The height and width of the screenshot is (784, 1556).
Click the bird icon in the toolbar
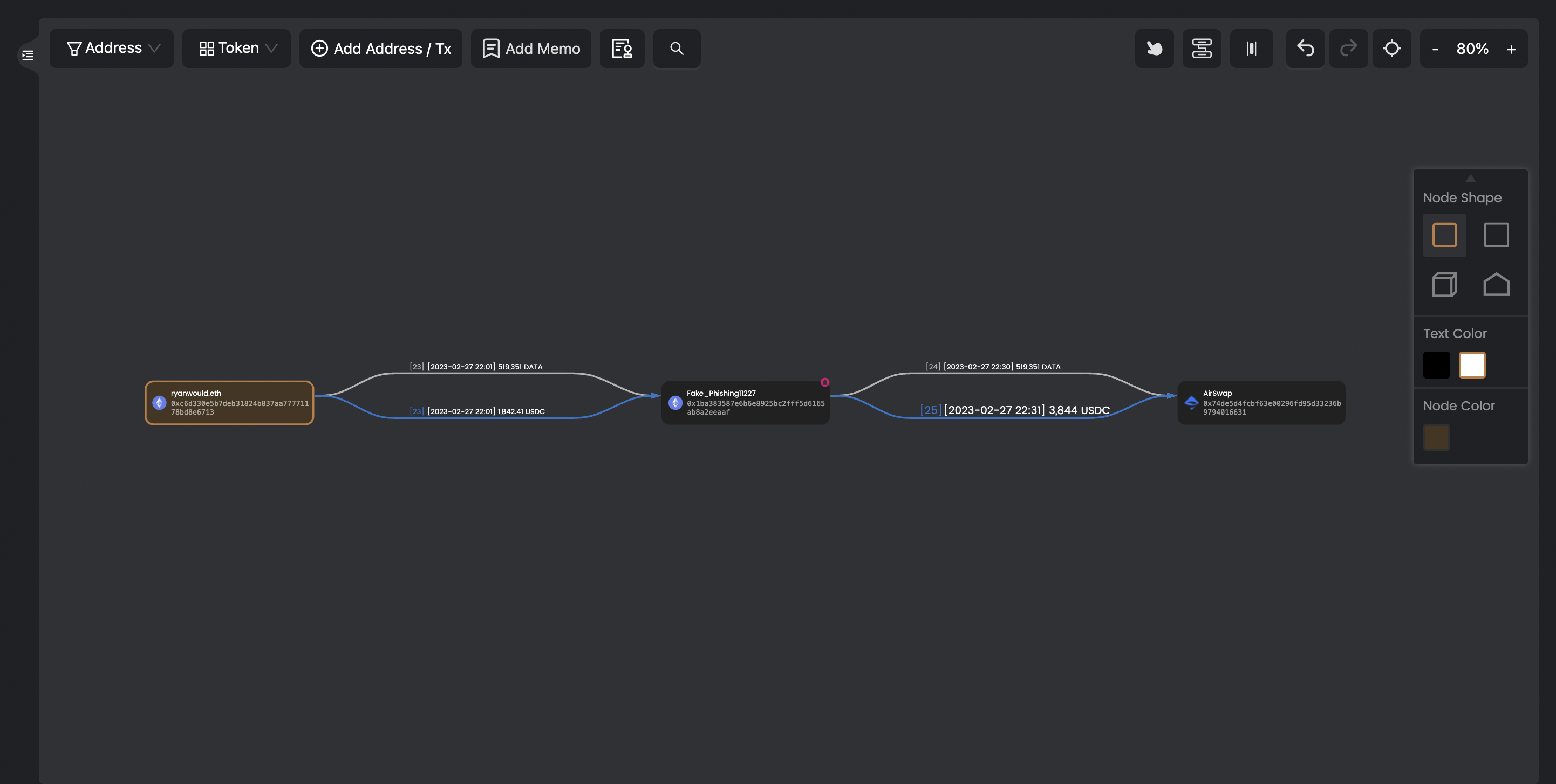tap(1154, 49)
